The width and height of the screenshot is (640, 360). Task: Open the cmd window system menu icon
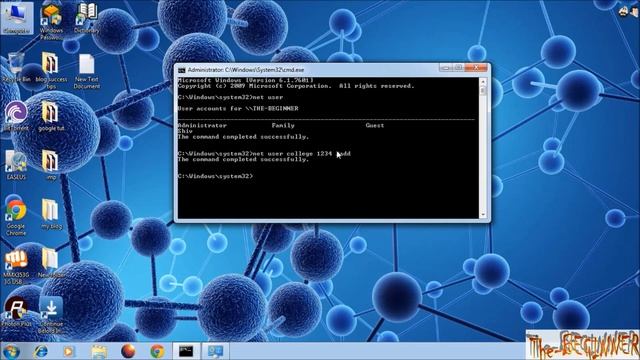coord(182,70)
